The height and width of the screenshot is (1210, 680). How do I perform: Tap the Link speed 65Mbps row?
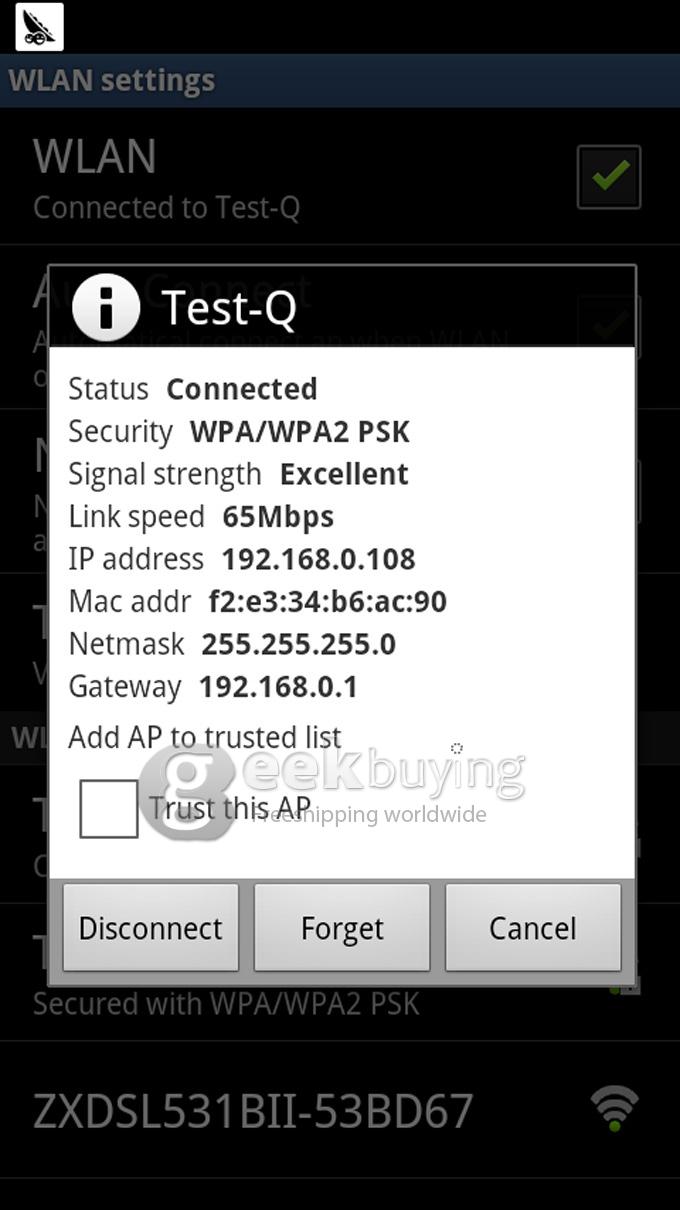201,517
